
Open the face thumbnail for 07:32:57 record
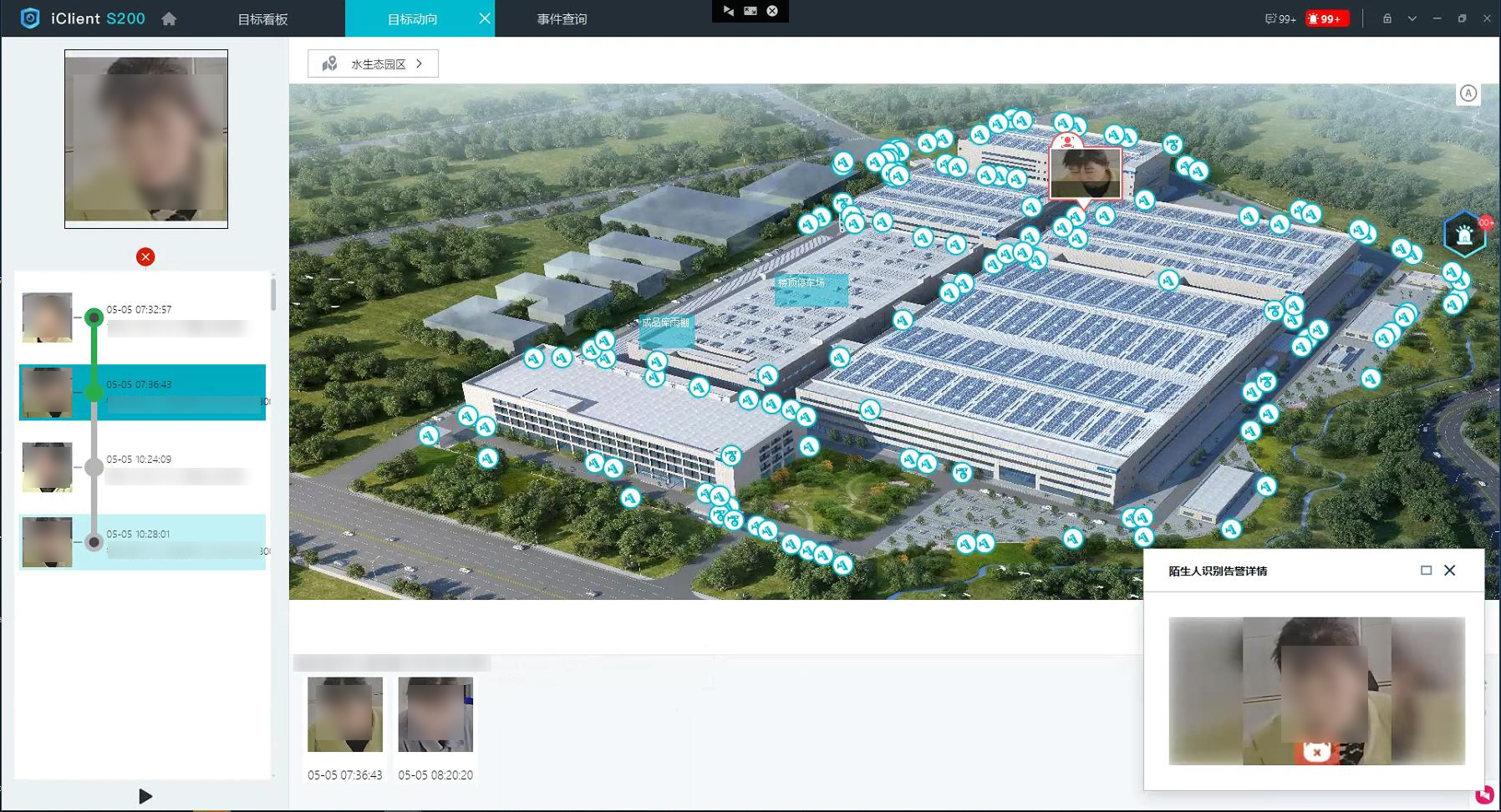[47, 317]
